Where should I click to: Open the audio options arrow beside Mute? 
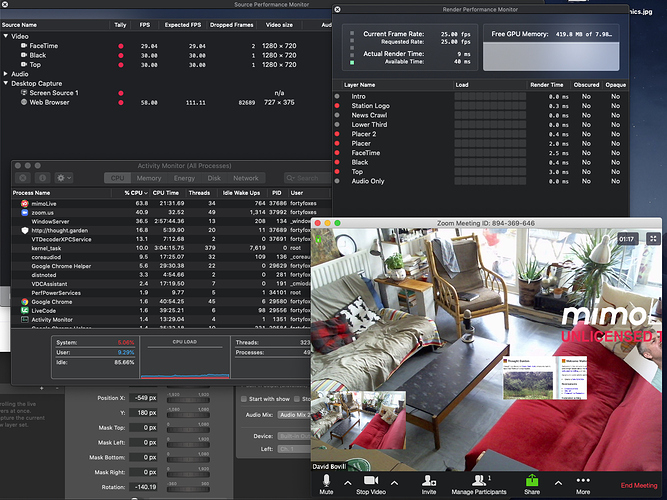(348, 483)
